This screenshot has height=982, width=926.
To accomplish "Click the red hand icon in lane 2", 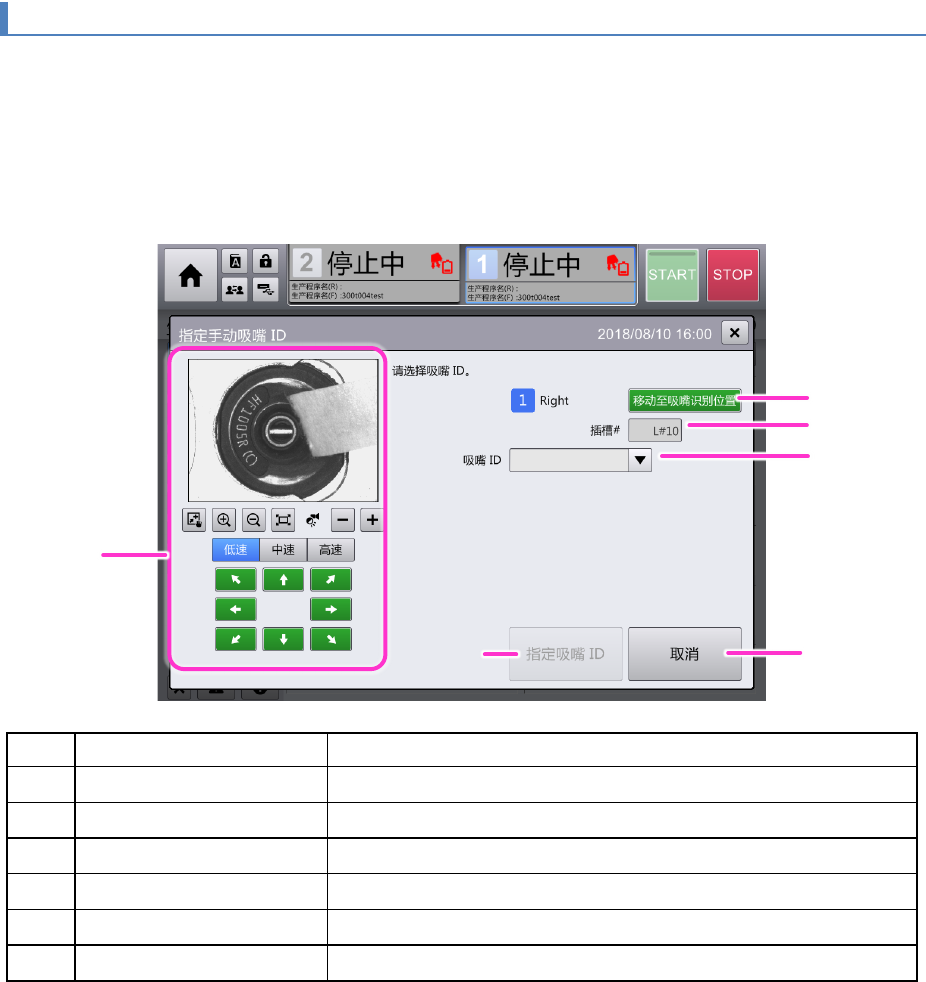I will 441,263.
